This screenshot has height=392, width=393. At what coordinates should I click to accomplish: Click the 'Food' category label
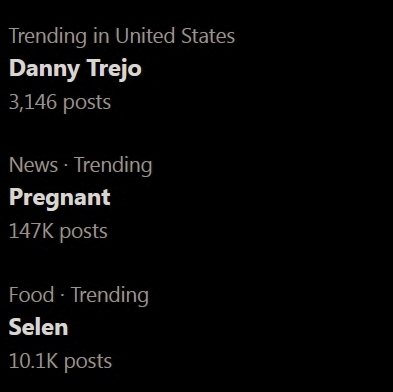[31, 295]
